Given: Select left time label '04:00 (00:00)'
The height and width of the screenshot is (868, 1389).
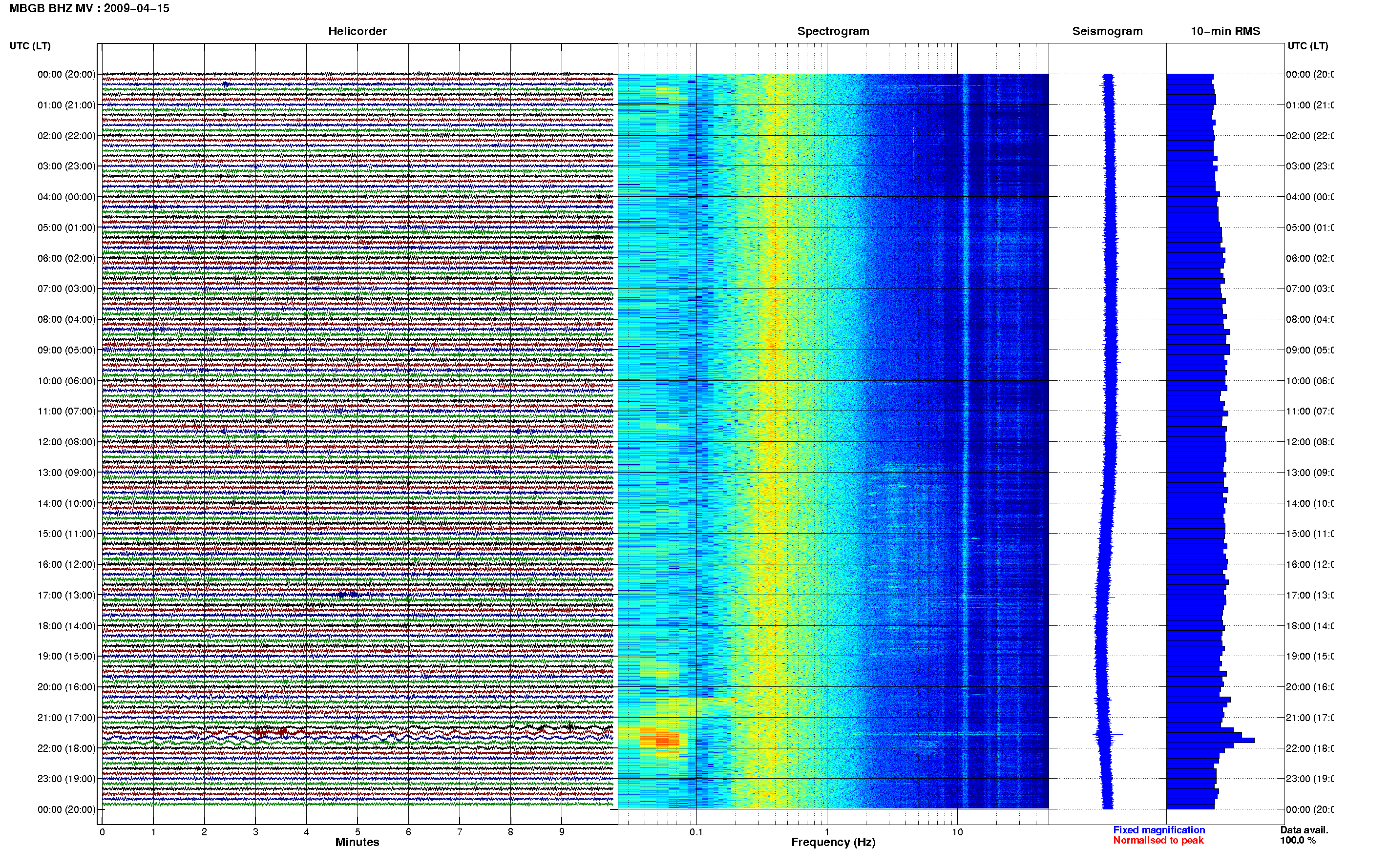Looking at the screenshot, I should [x=66, y=197].
